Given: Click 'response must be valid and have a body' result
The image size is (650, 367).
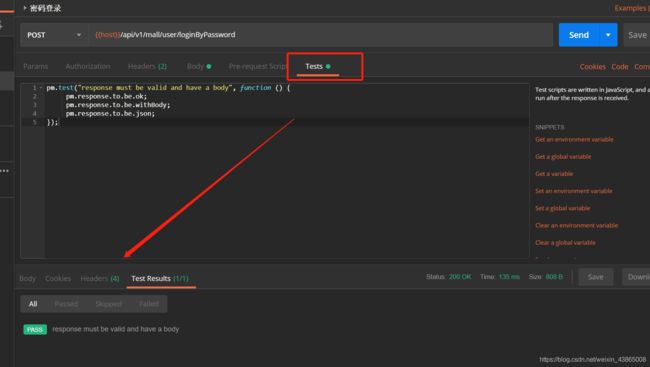Looking at the screenshot, I should click(116, 329).
